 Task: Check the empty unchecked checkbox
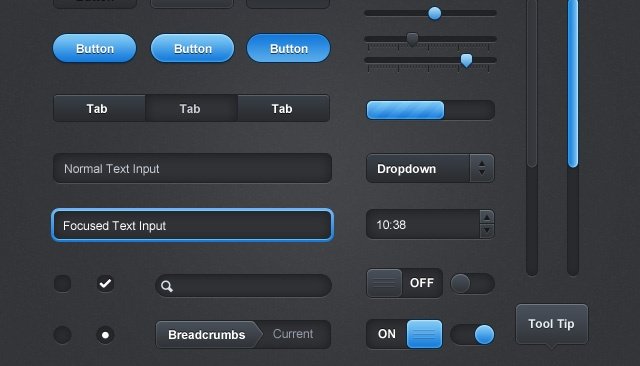[62, 283]
